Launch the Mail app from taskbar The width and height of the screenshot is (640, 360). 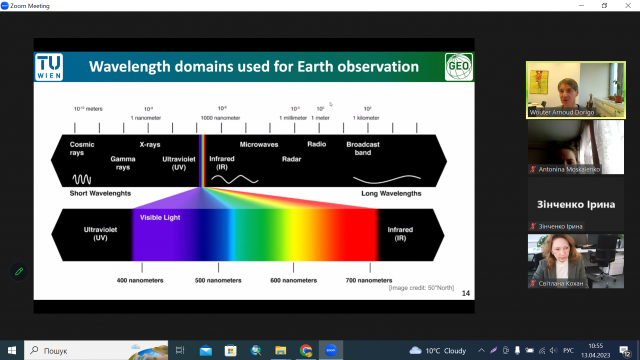tap(206, 350)
